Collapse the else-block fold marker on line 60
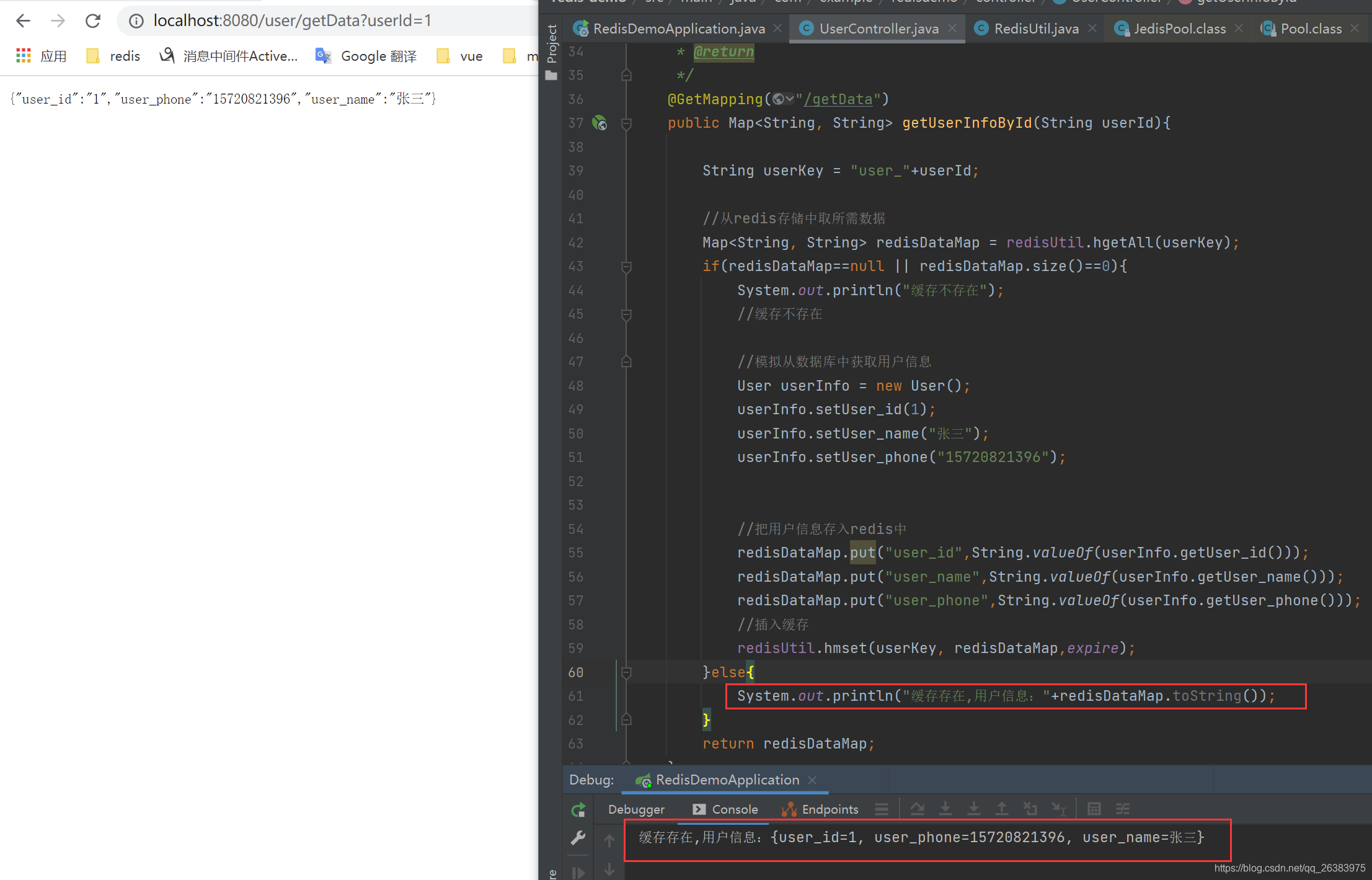This screenshot has width=1372, height=880. tap(626, 672)
